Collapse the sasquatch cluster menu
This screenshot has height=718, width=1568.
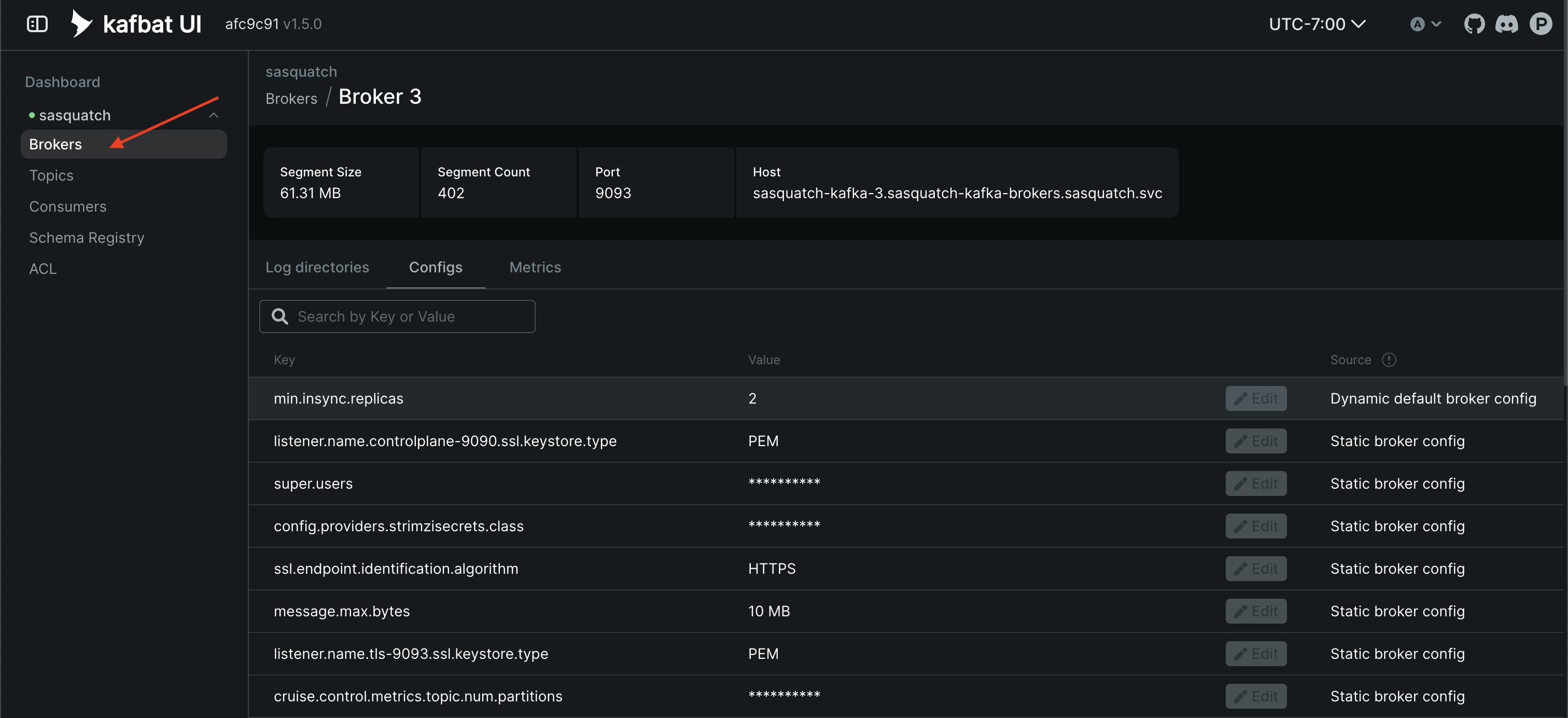[214, 115]
